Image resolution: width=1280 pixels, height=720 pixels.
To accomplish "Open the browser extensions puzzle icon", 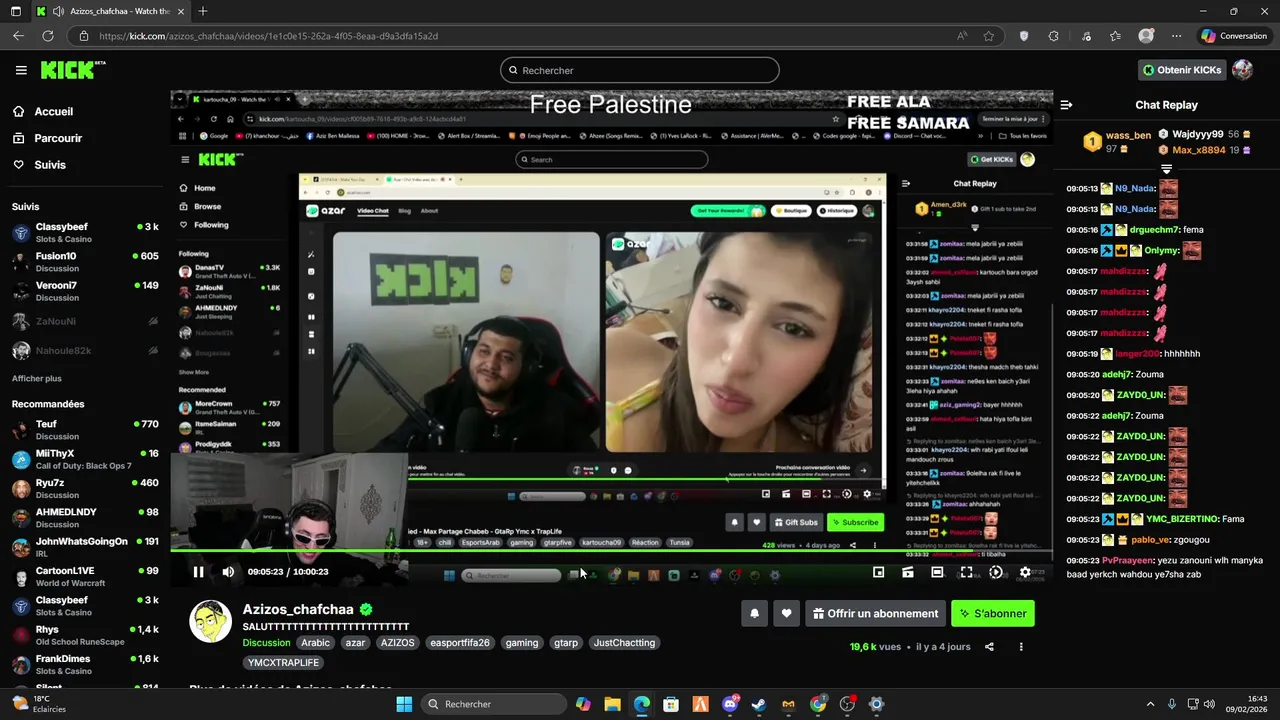I will click(1054, 36).
